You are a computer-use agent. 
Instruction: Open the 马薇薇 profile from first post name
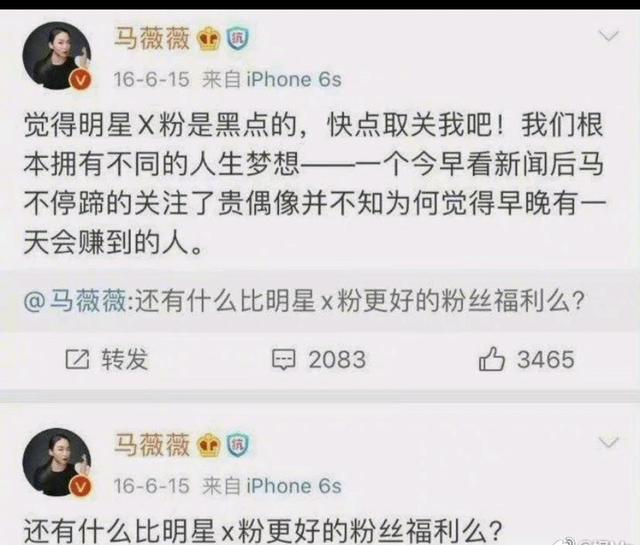click(x=151, y=39)
